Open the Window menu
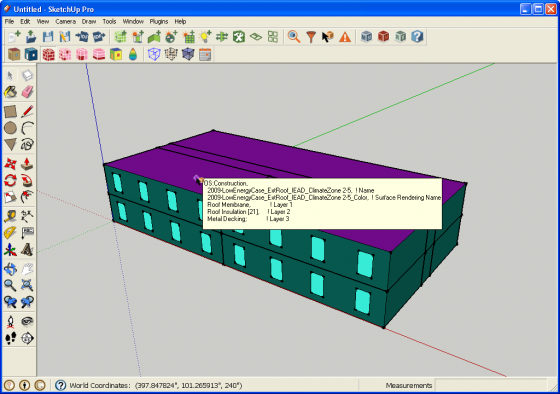Screen dimensions: 560x394 click(133, 21)
